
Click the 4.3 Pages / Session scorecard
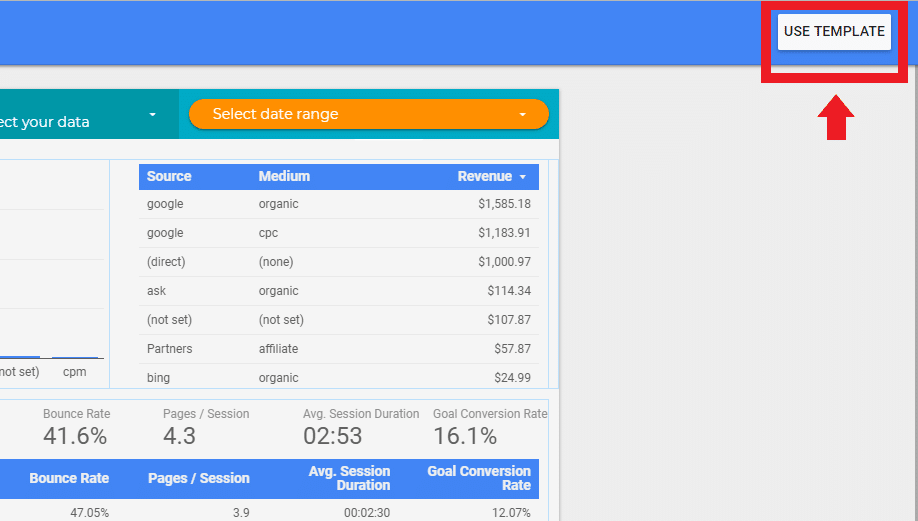coord(205,428)
